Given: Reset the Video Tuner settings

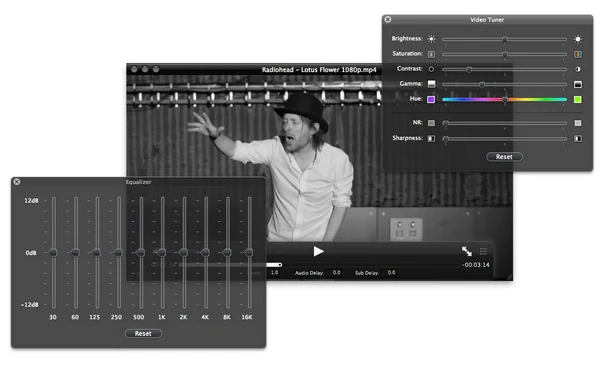Looking at the screenshot, I should pyautogui.click(x=504, y=157).
